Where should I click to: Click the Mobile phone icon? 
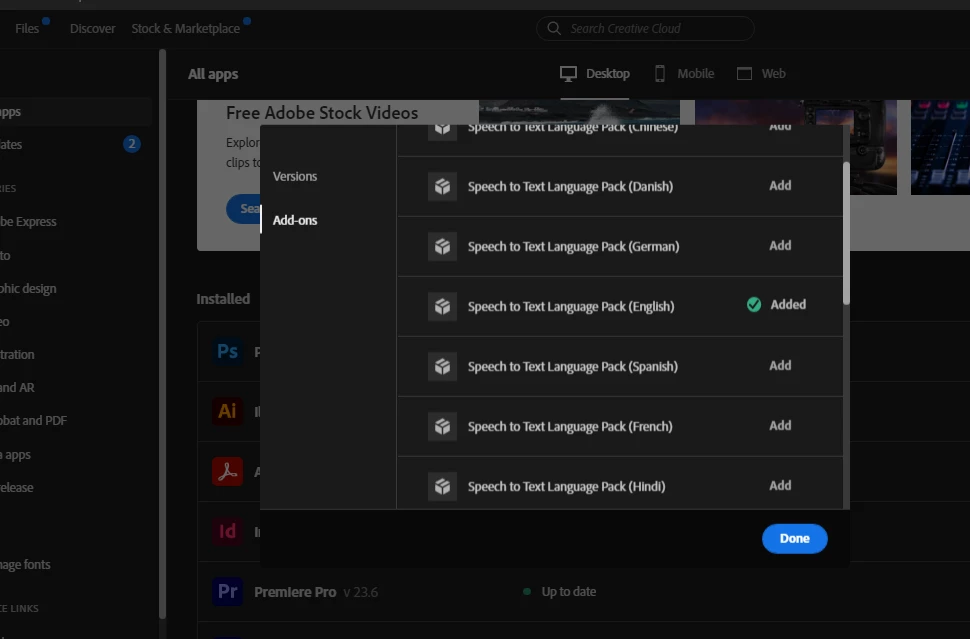coord(660,74)
